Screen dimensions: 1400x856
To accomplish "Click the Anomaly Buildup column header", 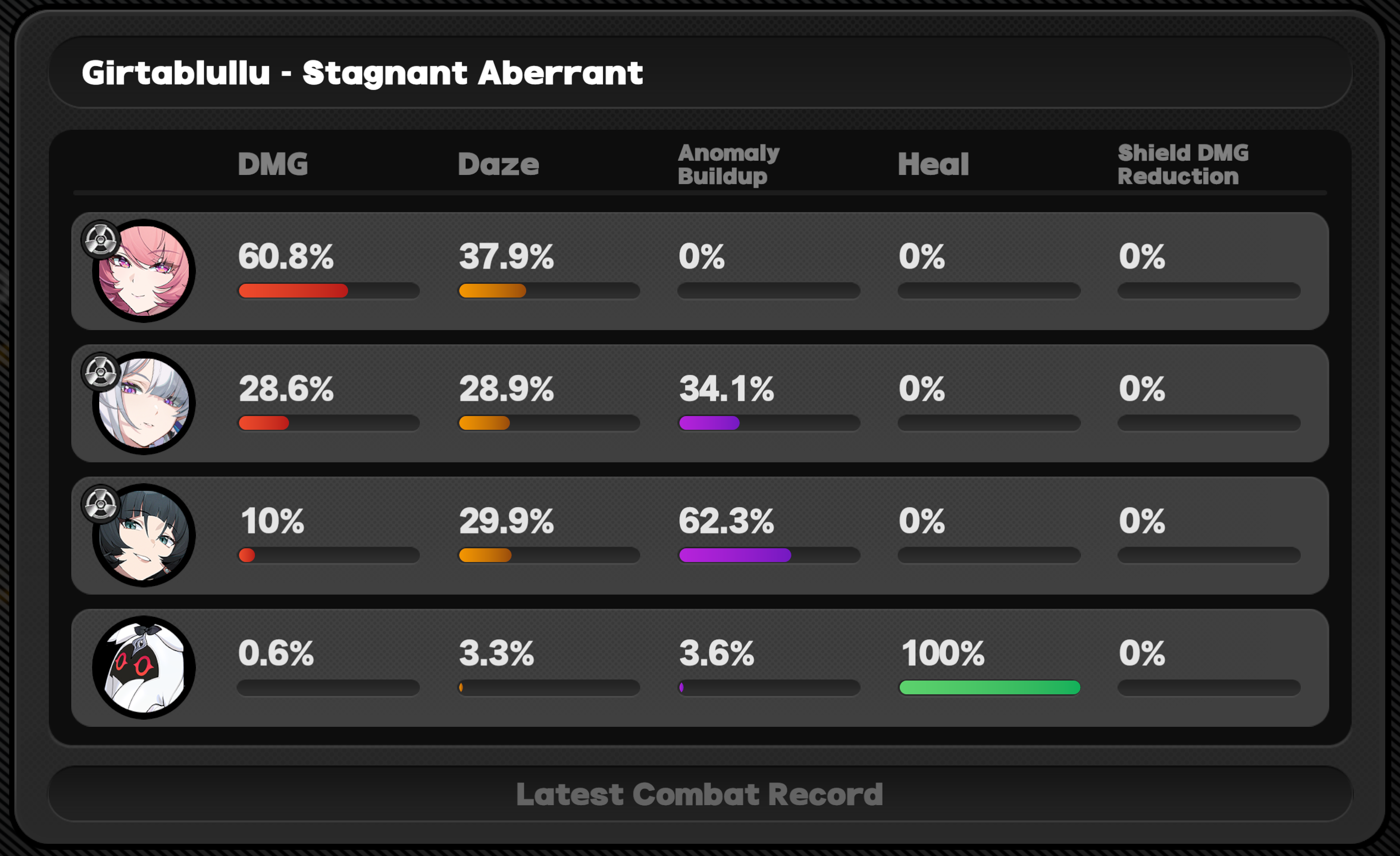I will coord(728,164).
